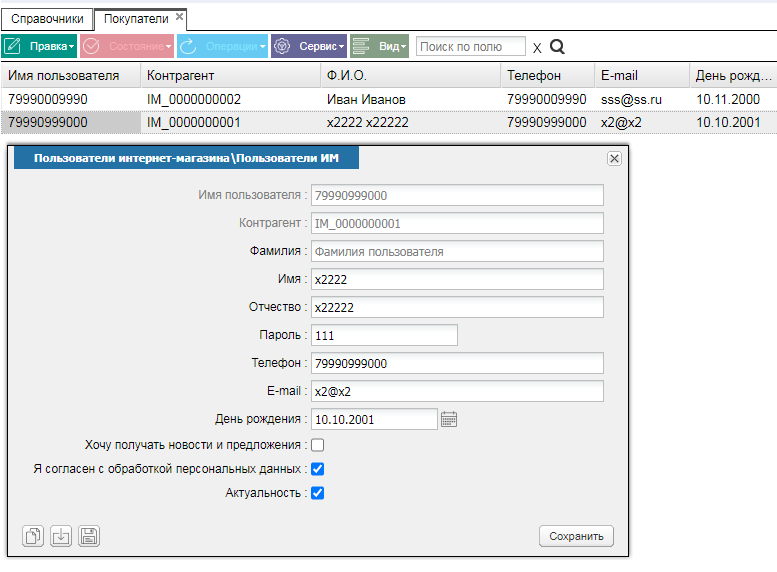Click the Телефон input field in dialog
The image size is (777, 572).
[x=457, y=363]
